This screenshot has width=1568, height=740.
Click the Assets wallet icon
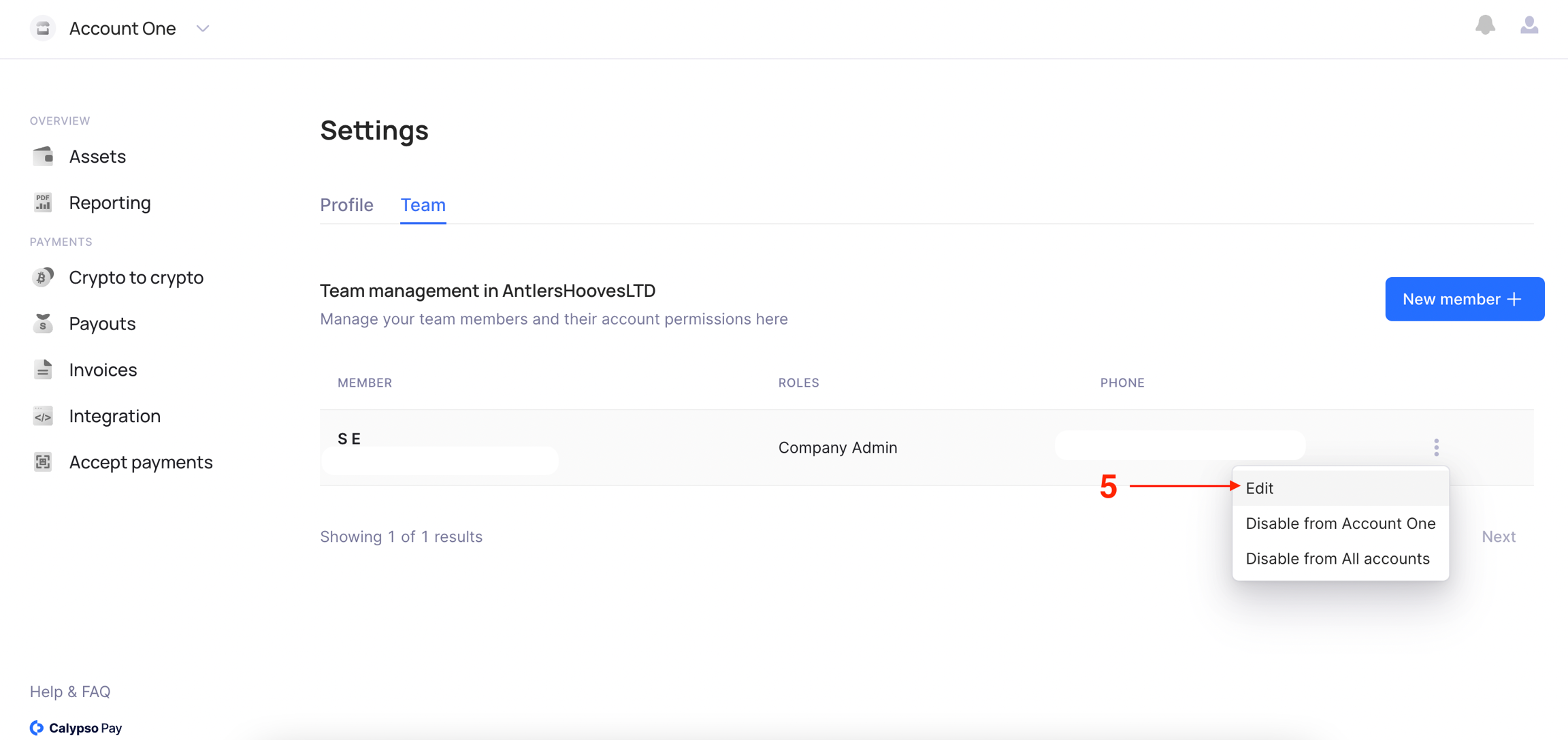[43, 157]
